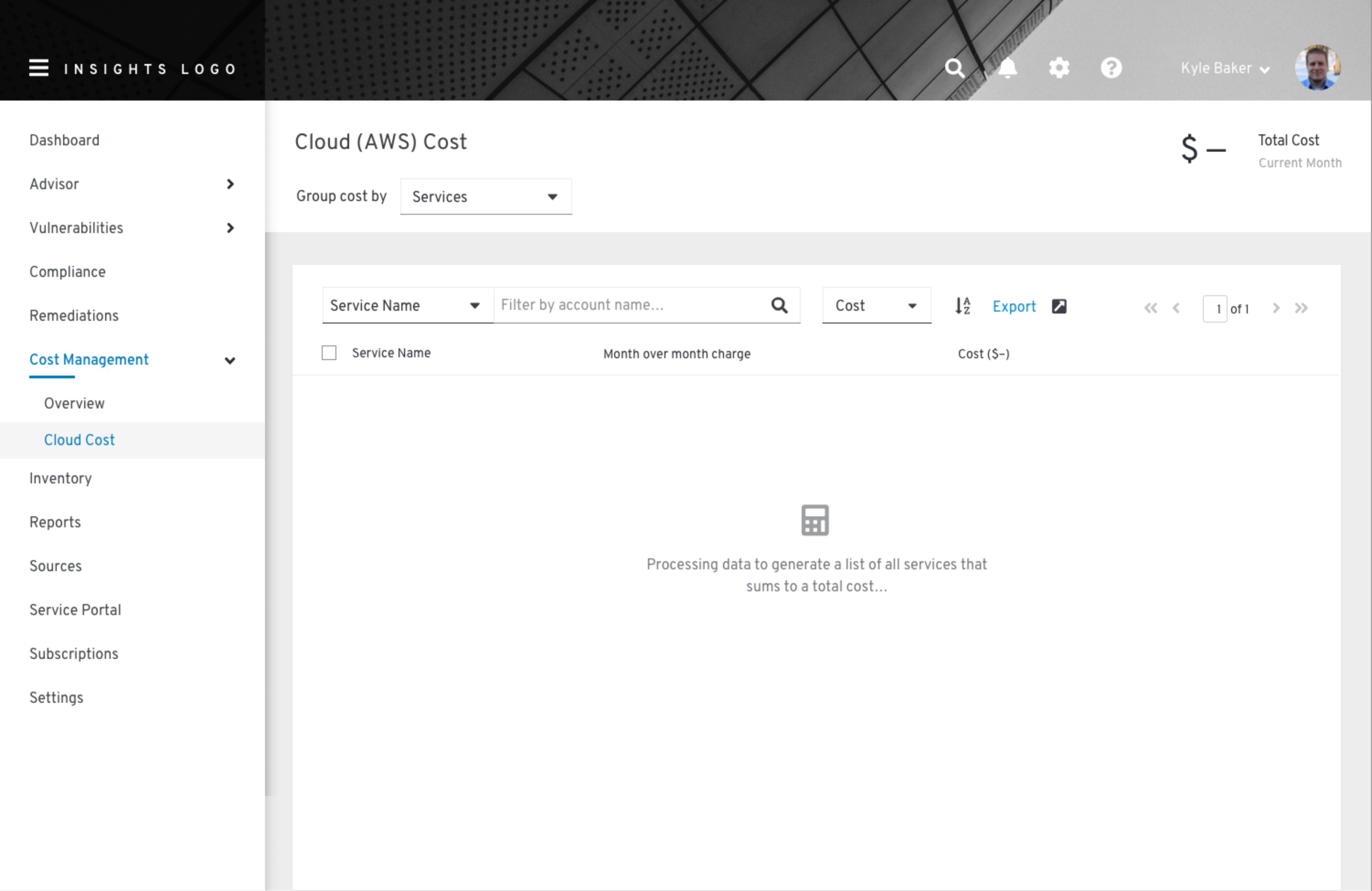Viewport: 1372px width, 891px height.
Task: Navigate to Remediations
Action: tap(74, 315)
